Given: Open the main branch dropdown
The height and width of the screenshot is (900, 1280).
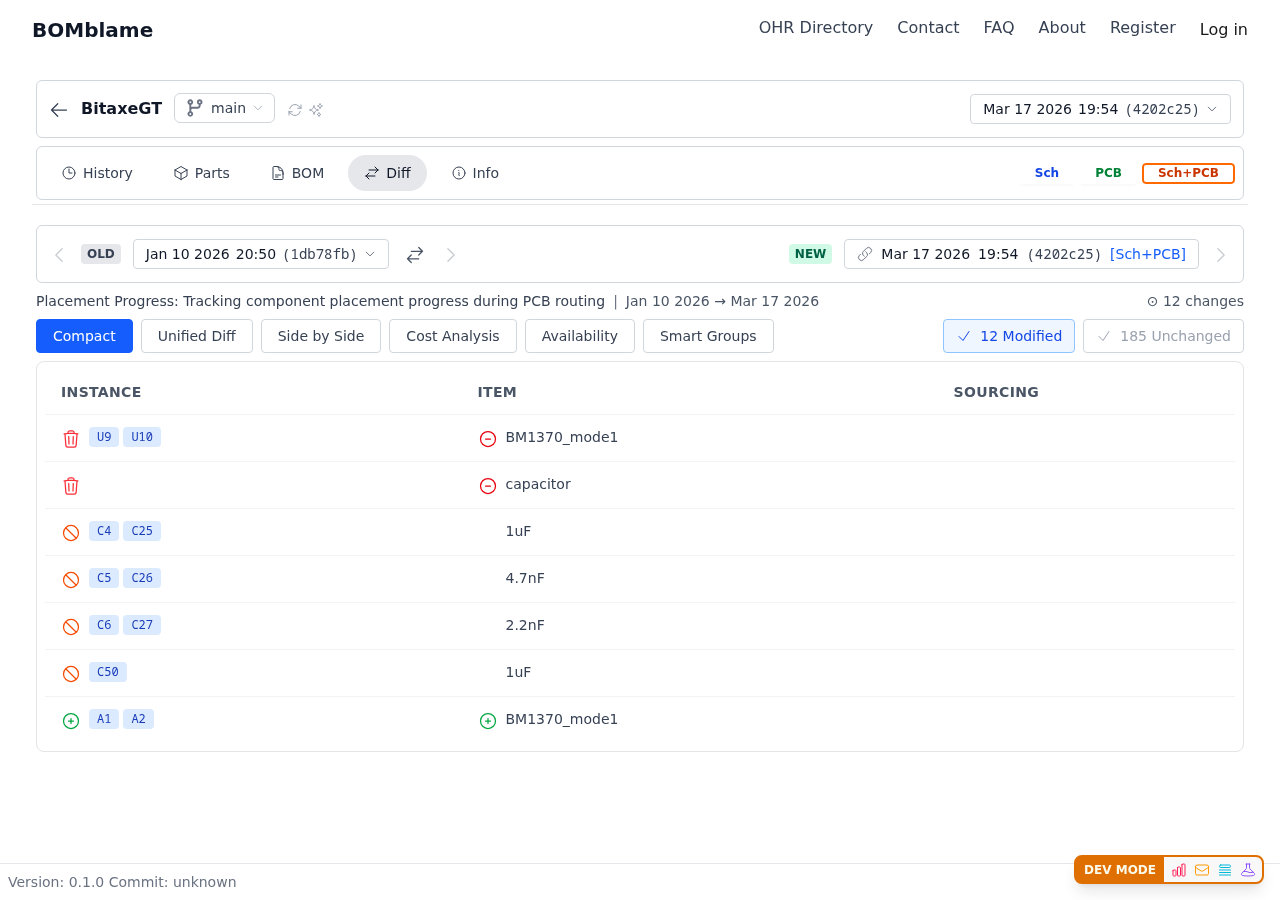Looking at the screenshot, I should (224, 108).
